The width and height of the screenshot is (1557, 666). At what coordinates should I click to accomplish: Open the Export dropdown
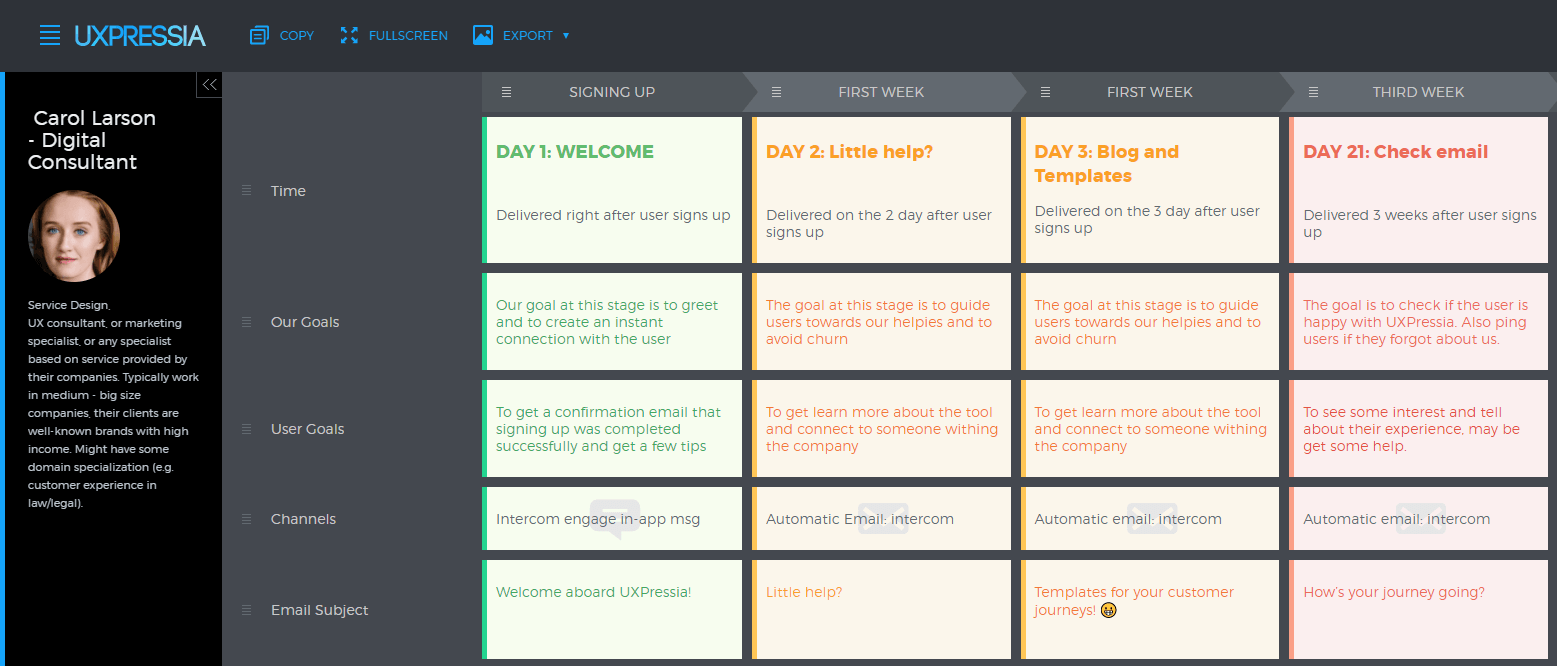(x=521, y=36)
